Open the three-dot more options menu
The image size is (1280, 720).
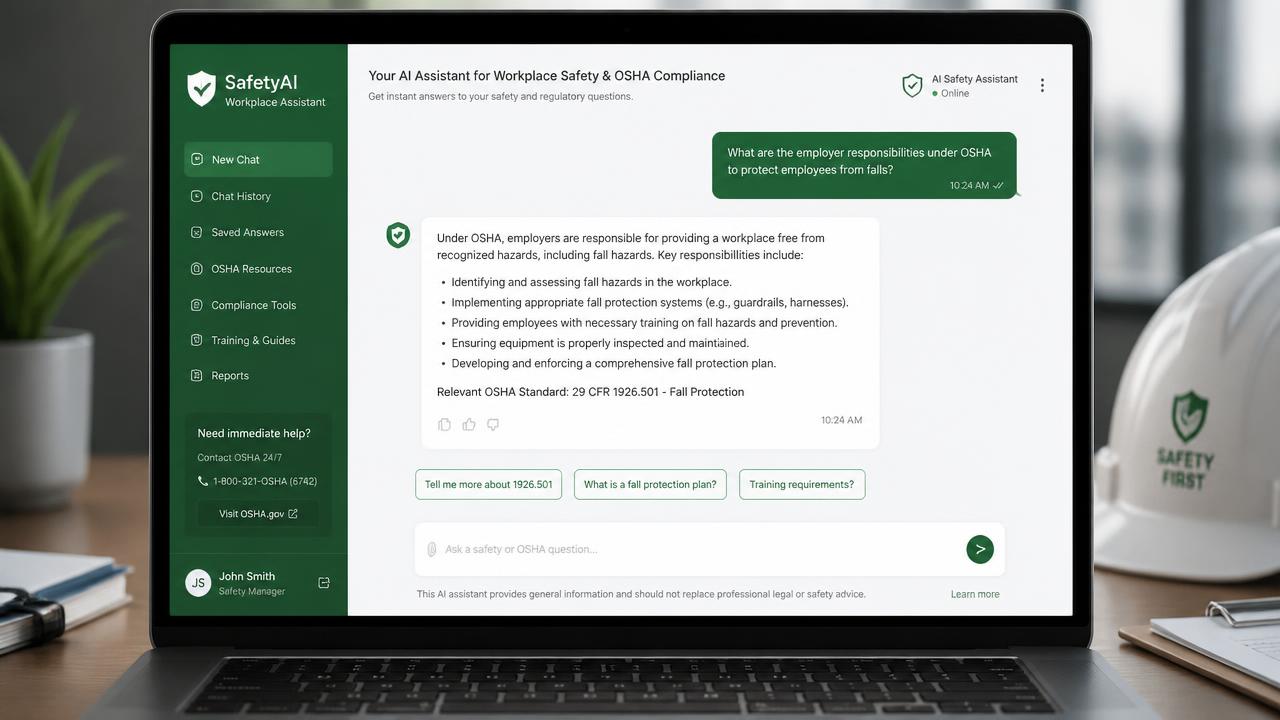[x=1042, y=86]
